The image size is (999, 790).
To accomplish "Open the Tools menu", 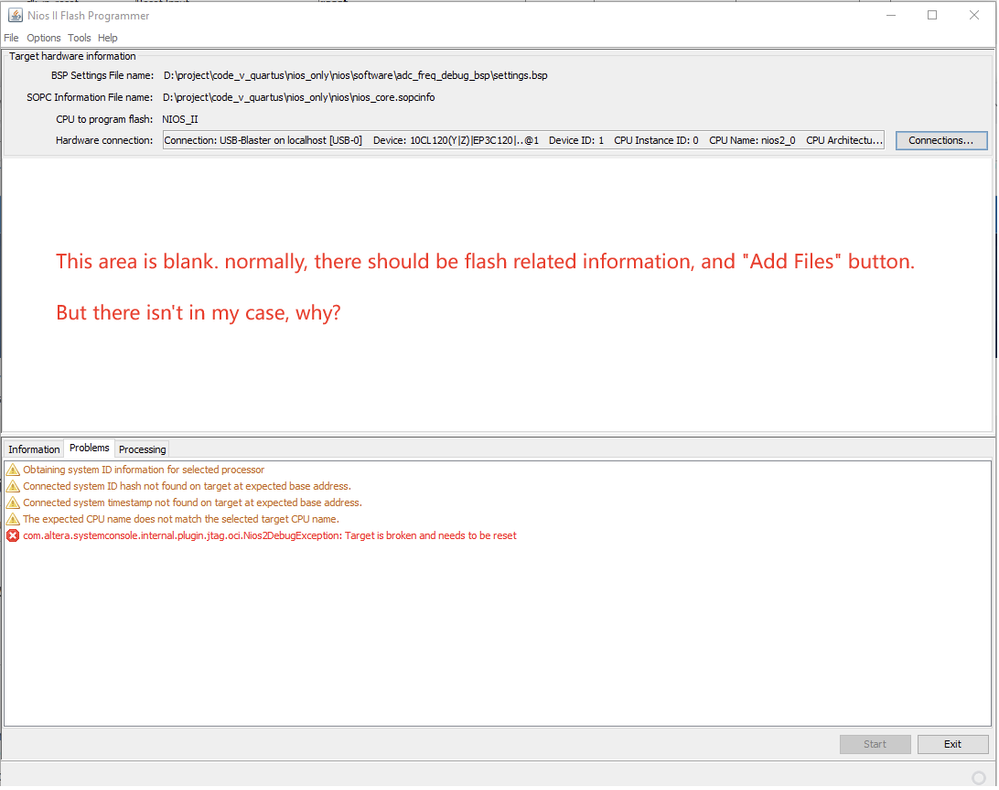I will click(x=79, y=38).
